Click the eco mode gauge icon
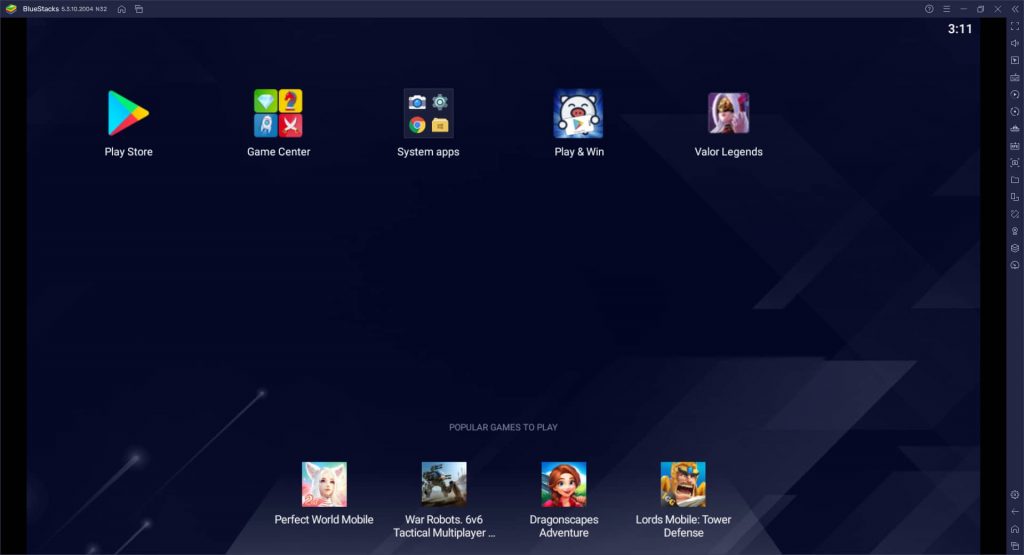1024x555 pixels. (x=1015, y=265)
